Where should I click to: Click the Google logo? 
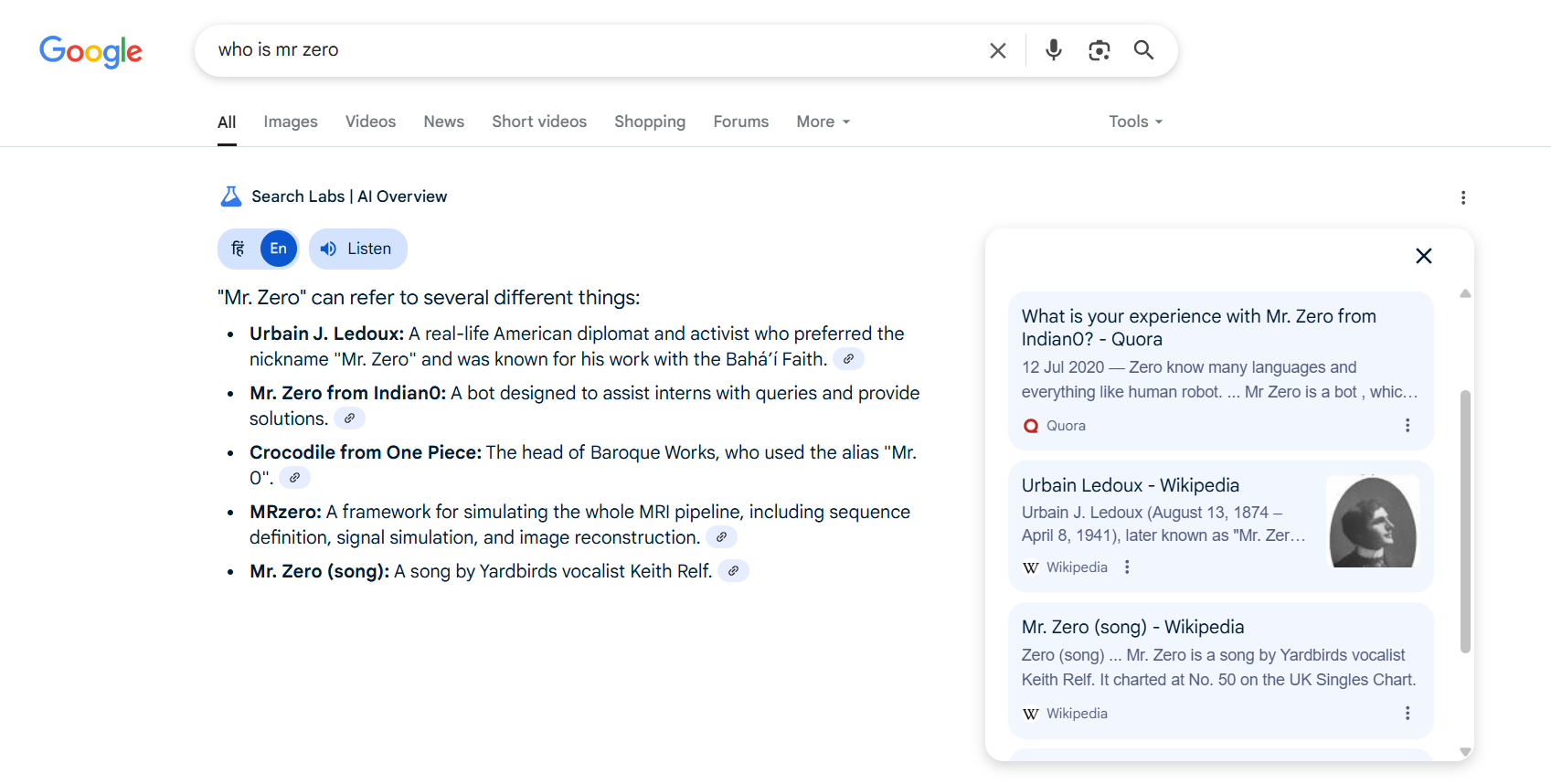(90, 51)
